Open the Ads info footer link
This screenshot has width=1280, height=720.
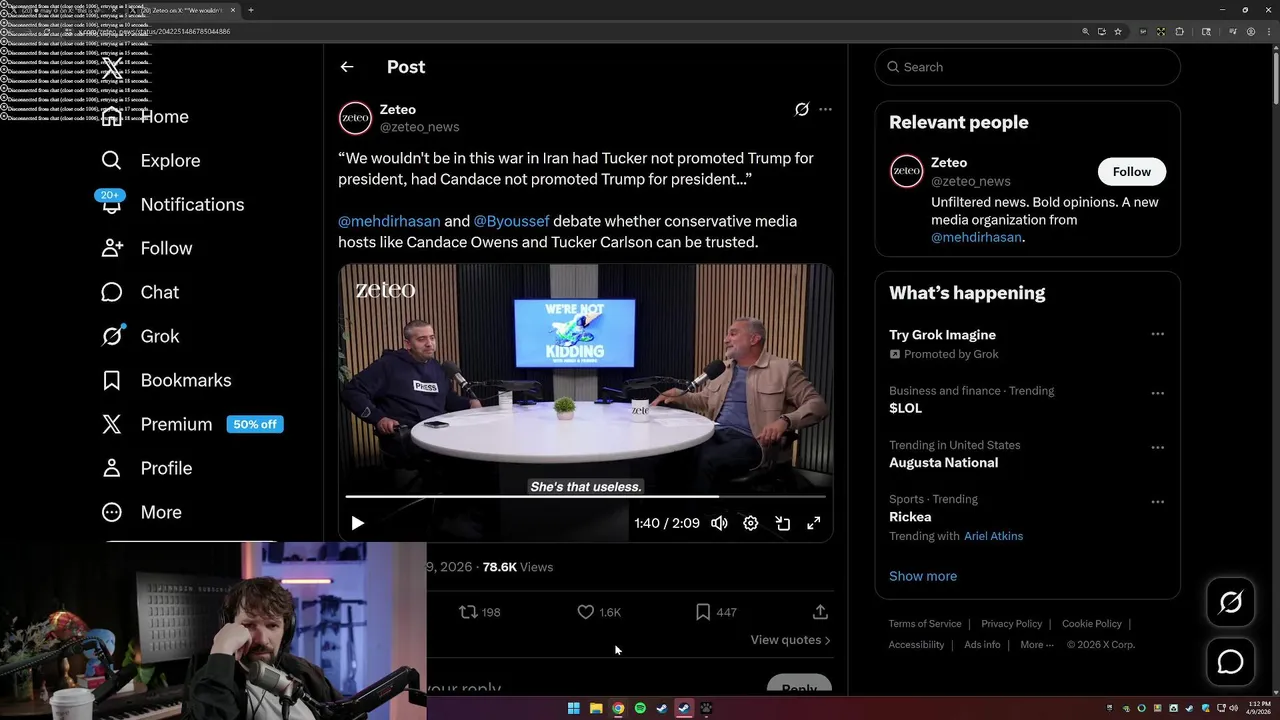click(x=982, y=645)
